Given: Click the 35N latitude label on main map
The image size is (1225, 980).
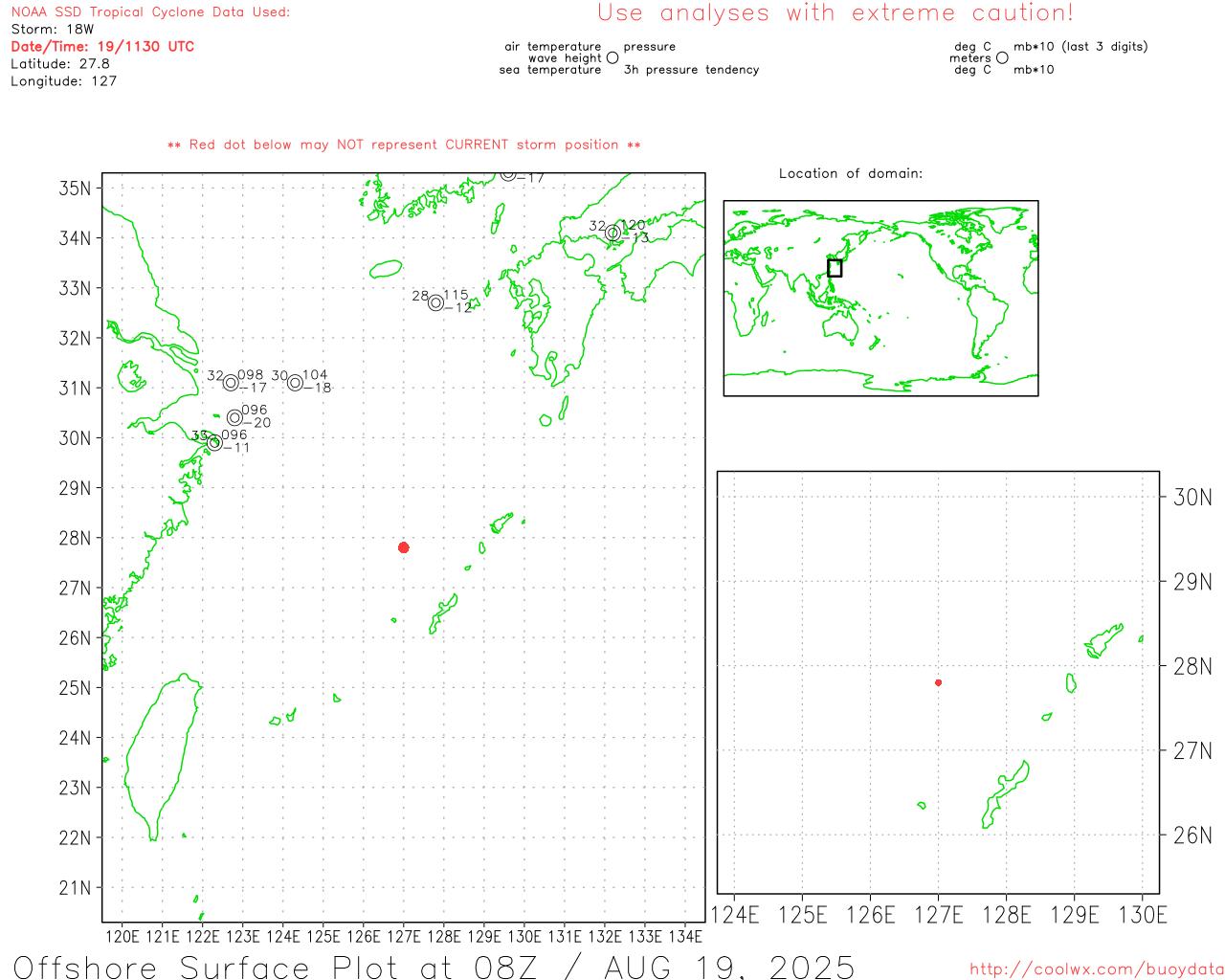Looking at the screenshot, I should pyautogui.click(x=76, y=188).
